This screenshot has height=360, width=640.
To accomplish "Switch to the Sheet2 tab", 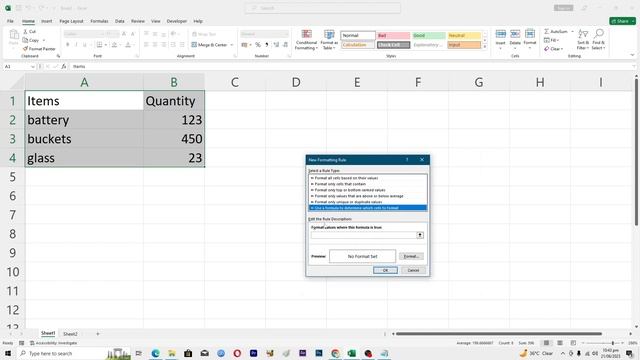I will click(70, 334).
